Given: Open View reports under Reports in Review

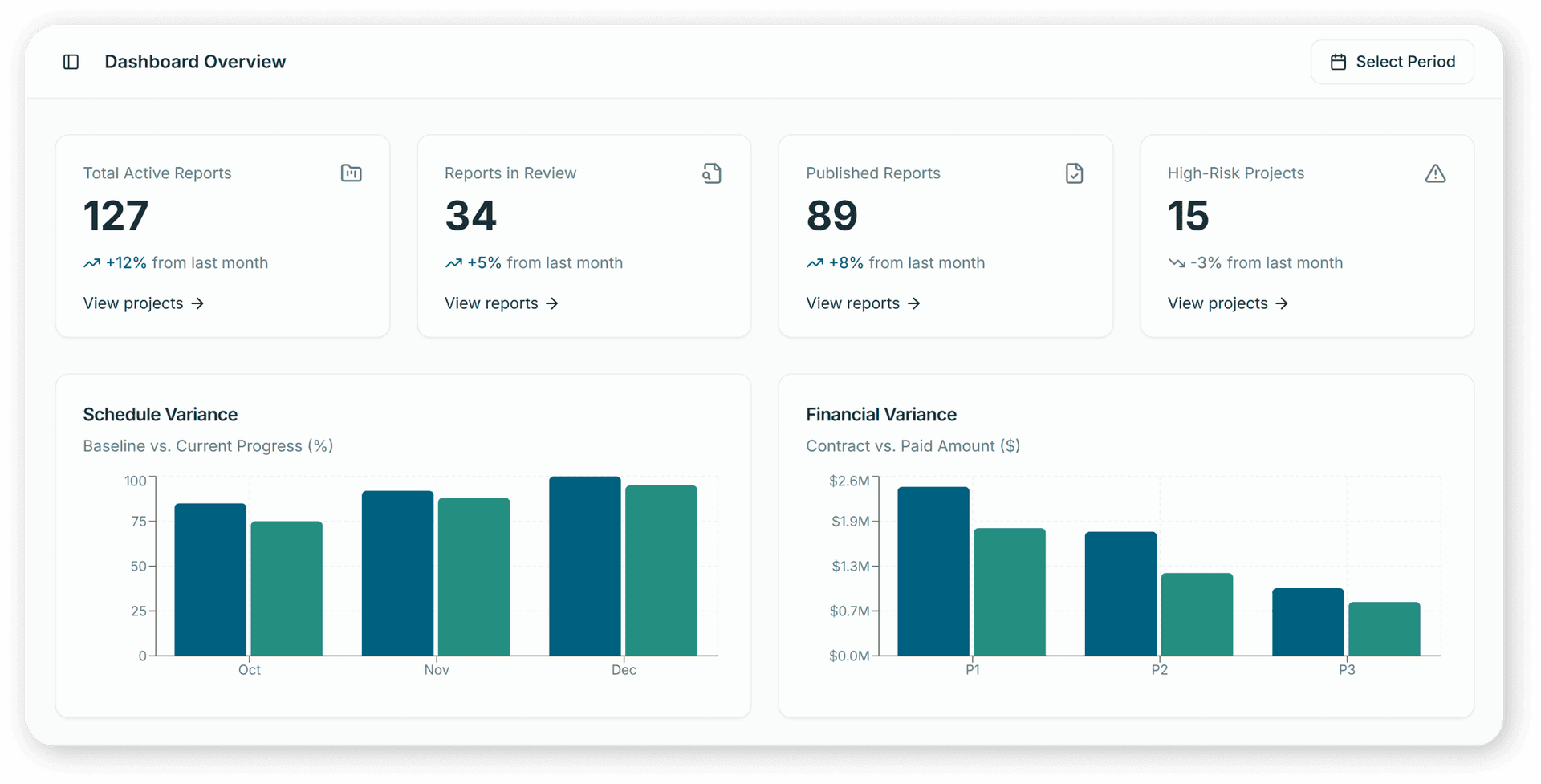Looking at the screenshot, I should [x=491, y=303].
